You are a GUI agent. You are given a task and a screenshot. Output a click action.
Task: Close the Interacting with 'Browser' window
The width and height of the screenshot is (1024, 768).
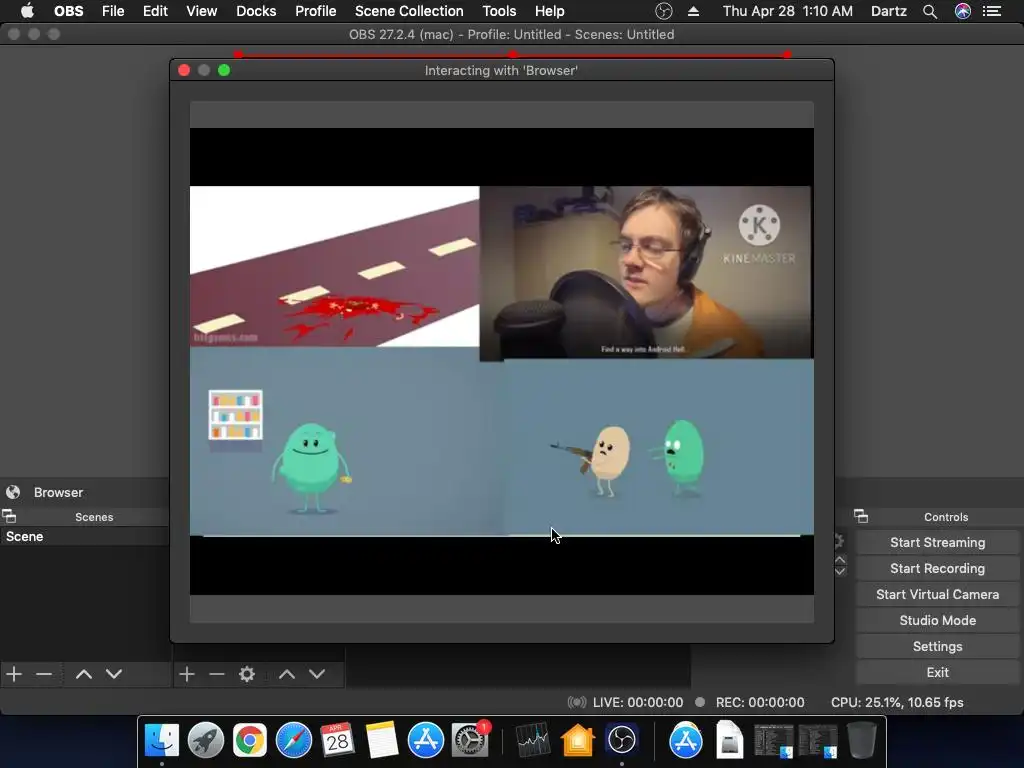(184, 70)
